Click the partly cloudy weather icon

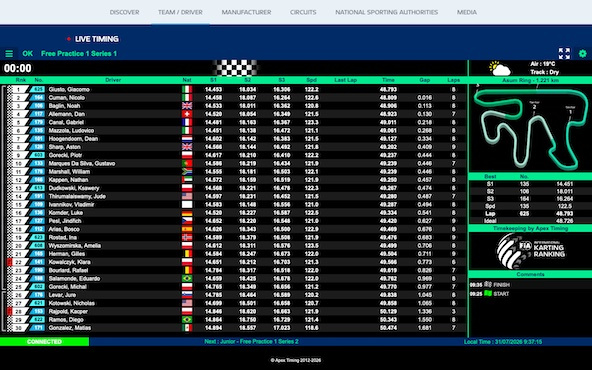(x=500, y=69)
